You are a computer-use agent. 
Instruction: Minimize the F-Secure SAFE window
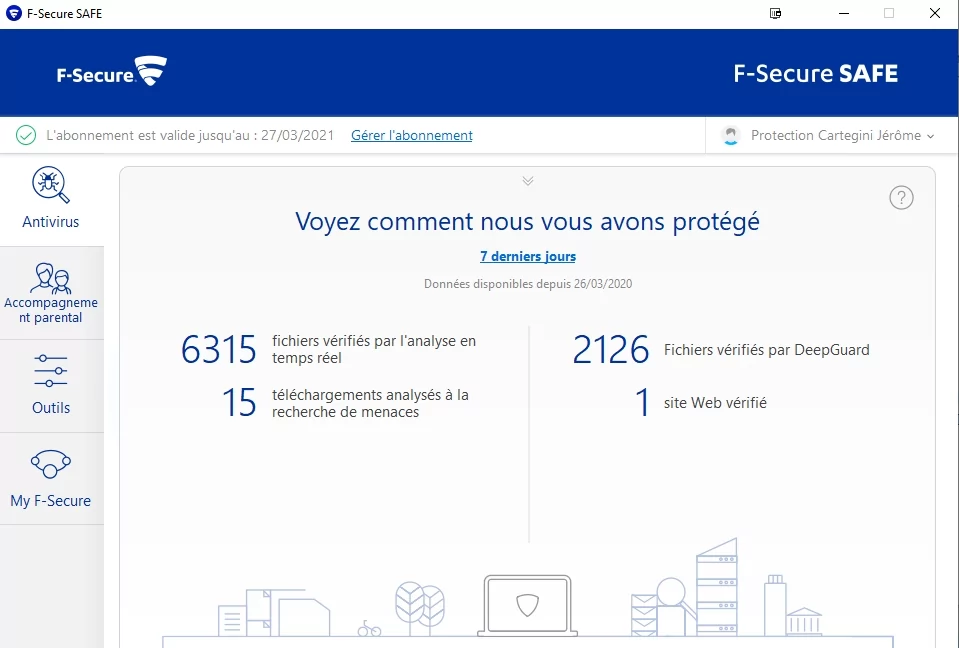click(x=844, y=13)
